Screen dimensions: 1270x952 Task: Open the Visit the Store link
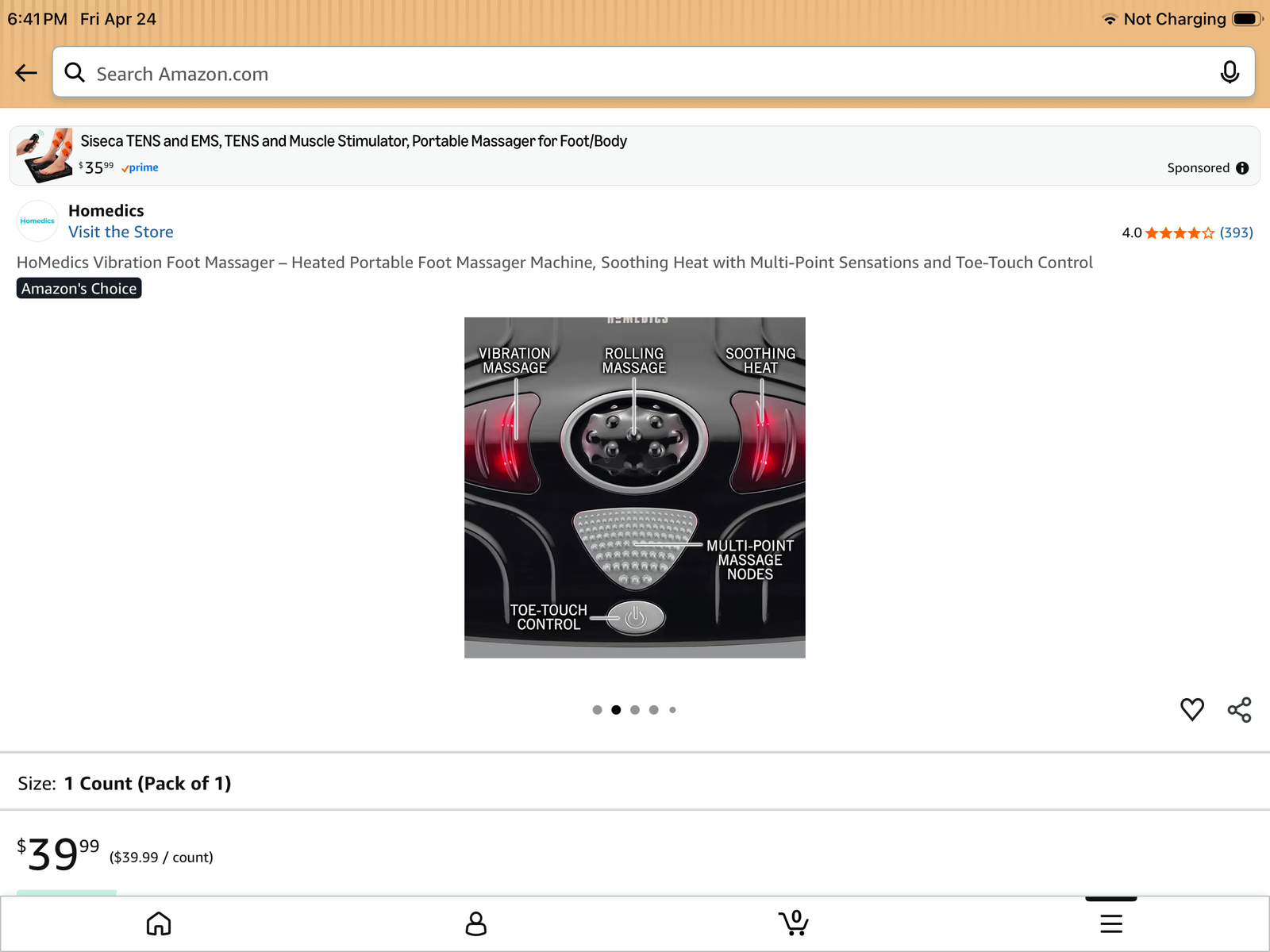tap(121, 232)
